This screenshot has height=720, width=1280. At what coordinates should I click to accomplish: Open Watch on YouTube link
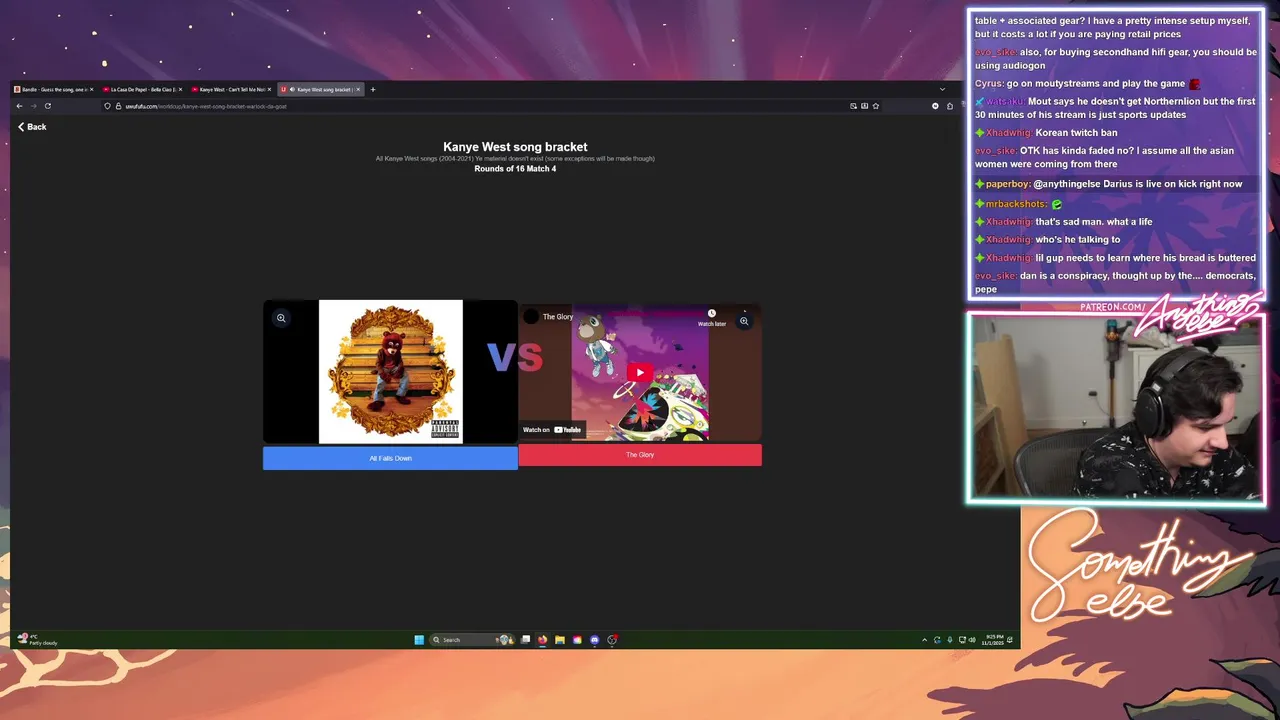tap(552, 430)
